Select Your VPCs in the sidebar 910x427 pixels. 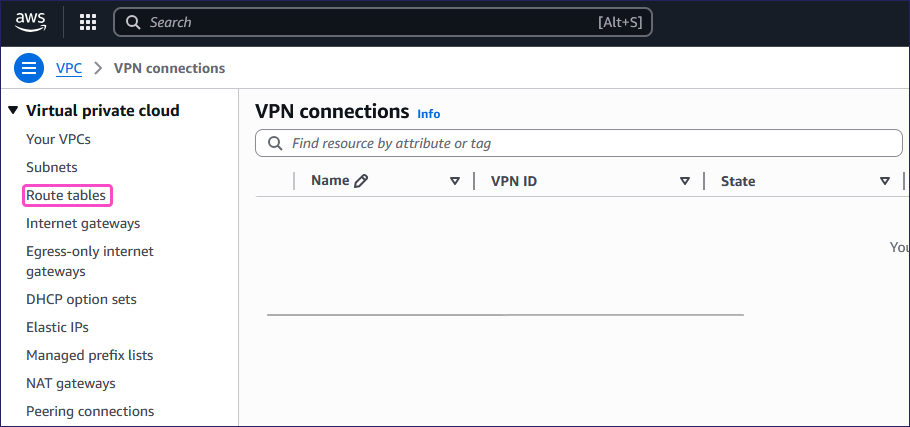[58, 139]
